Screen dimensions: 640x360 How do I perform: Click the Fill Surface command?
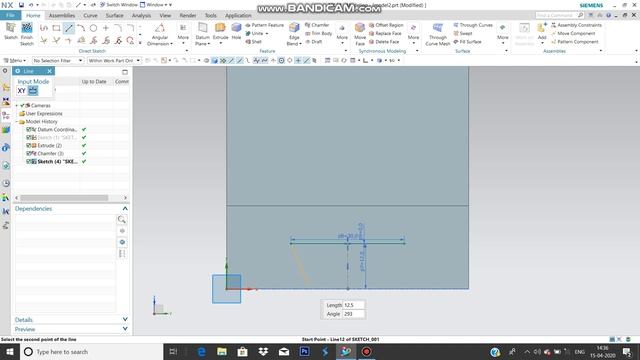tap(467, 42)
